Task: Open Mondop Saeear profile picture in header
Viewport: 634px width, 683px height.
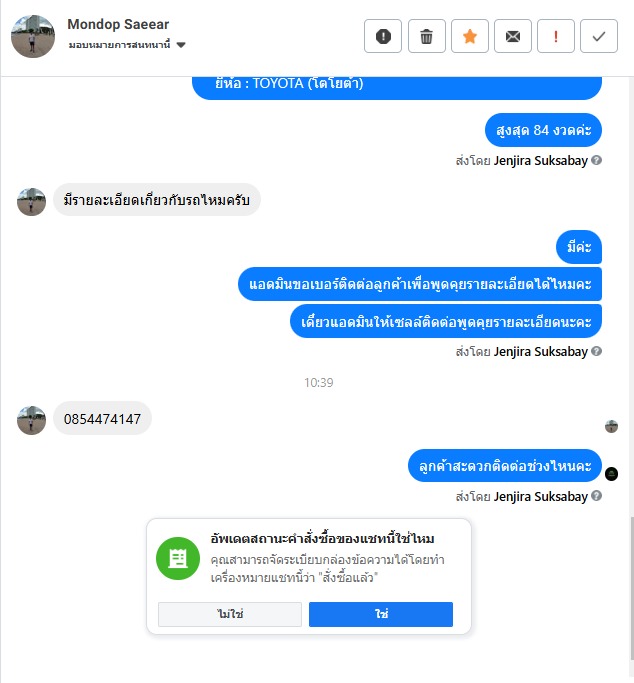Action: (x=33, y=36)
